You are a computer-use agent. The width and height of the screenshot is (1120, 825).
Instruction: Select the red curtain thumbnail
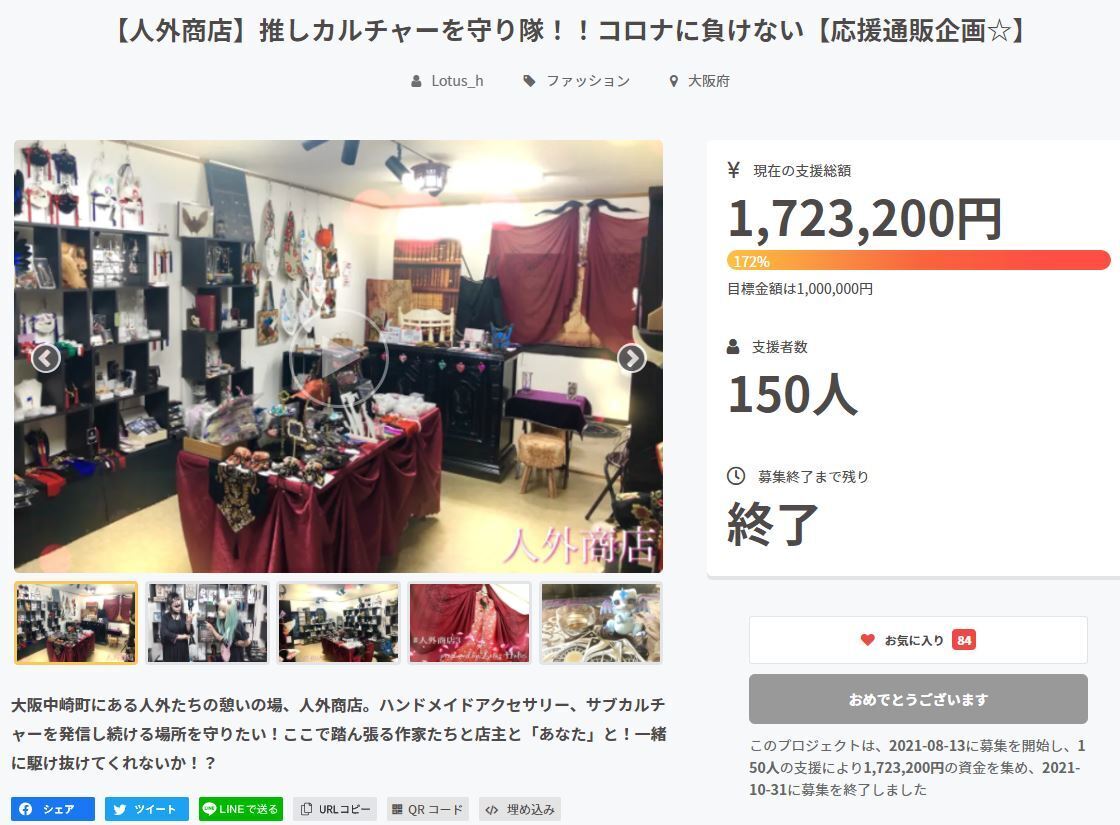click(470, 623)
